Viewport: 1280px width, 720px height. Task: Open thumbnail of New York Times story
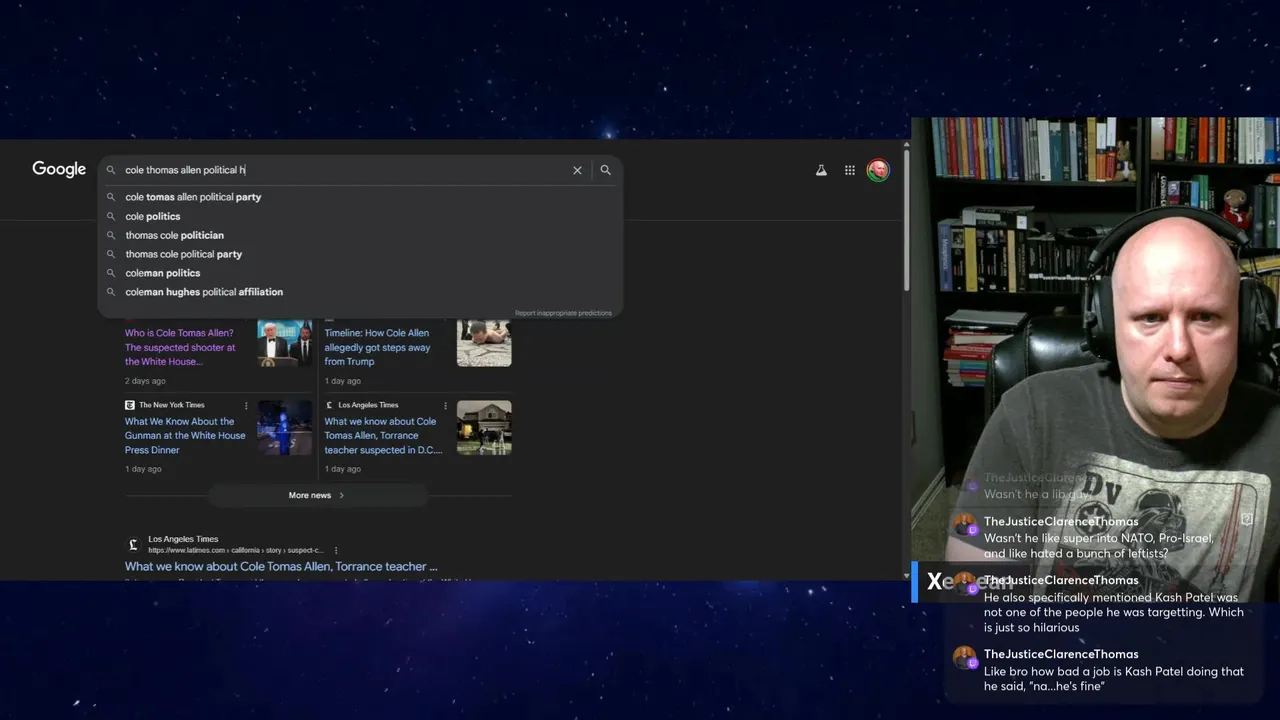coord(284,428)
